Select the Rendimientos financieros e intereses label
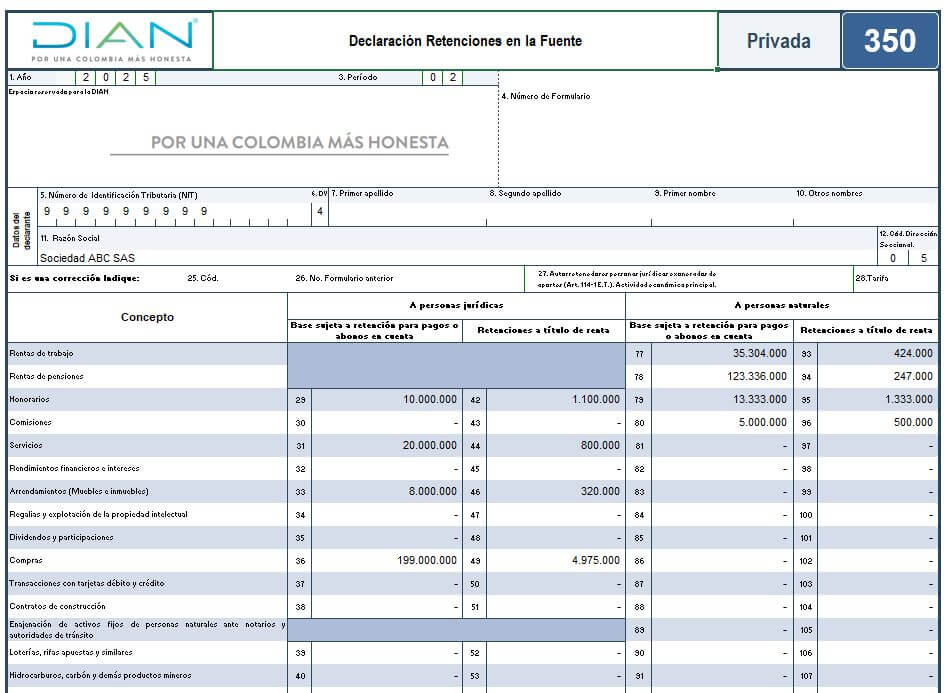The height and width of the screenshot is (693, 947). [74, 468]
